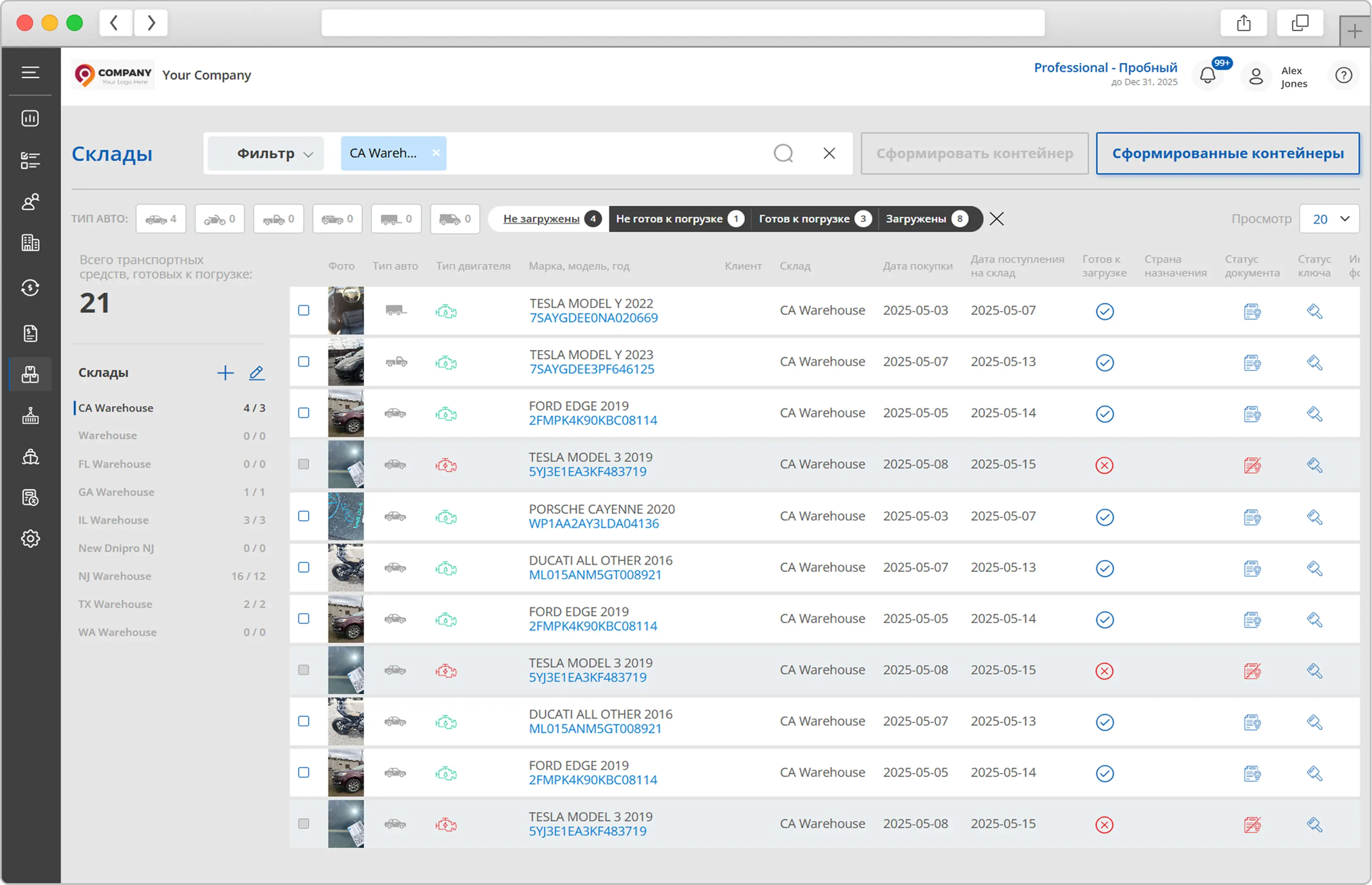
Task: Open VIN link 7SAYGDEE3PF646125
Action: pos(592,370)
